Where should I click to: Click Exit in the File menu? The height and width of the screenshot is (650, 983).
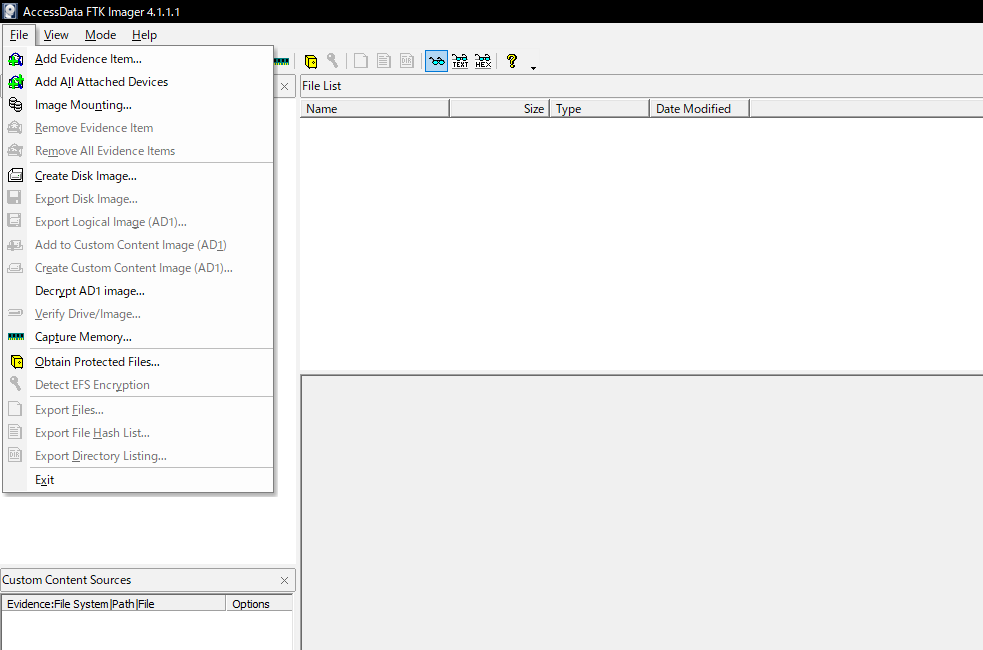coord(139,480)
